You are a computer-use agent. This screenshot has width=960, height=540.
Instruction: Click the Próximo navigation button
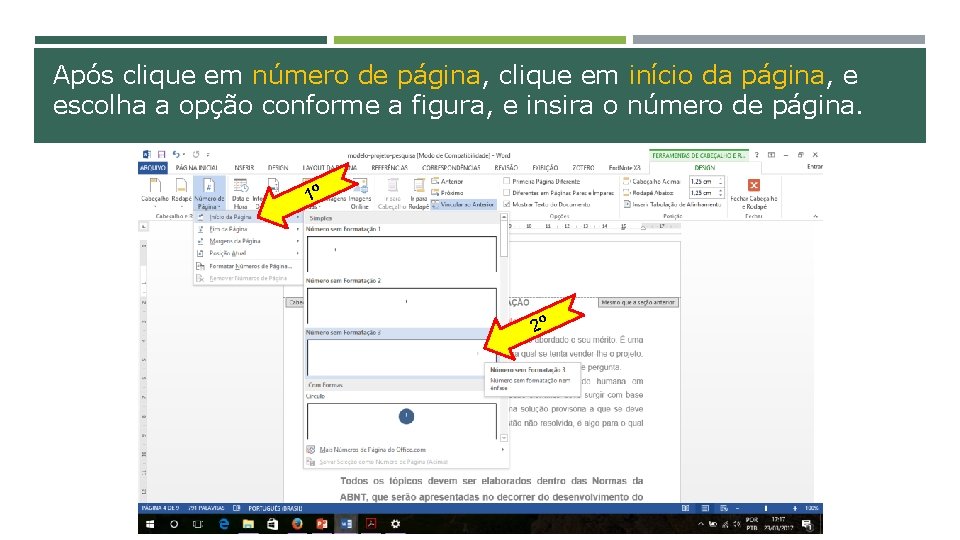click(448, 193)
